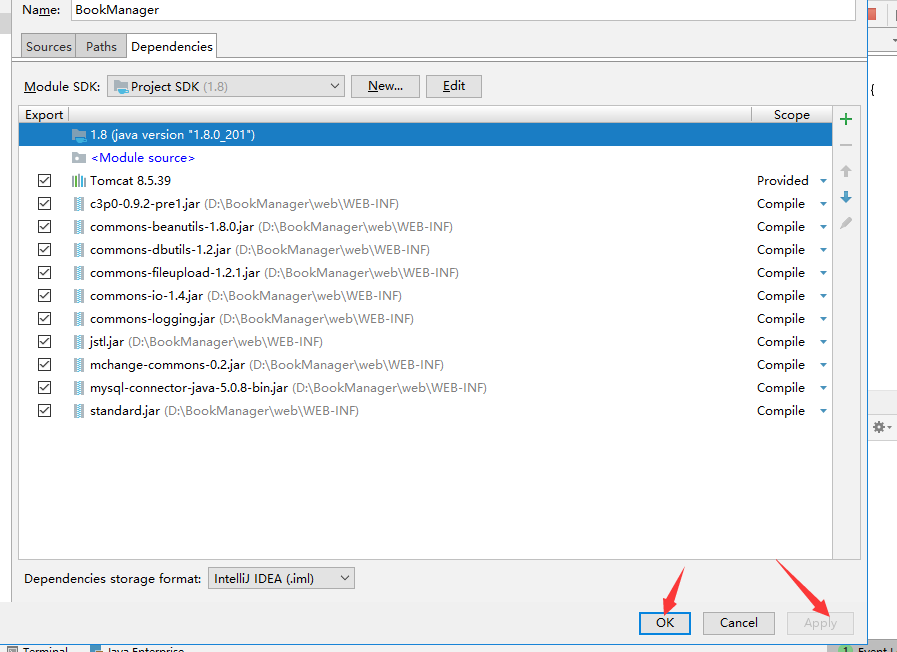Click the Export column header
The width and height of the screenshot is (897, 652).
pyautogui.click(x=43, y=115)
